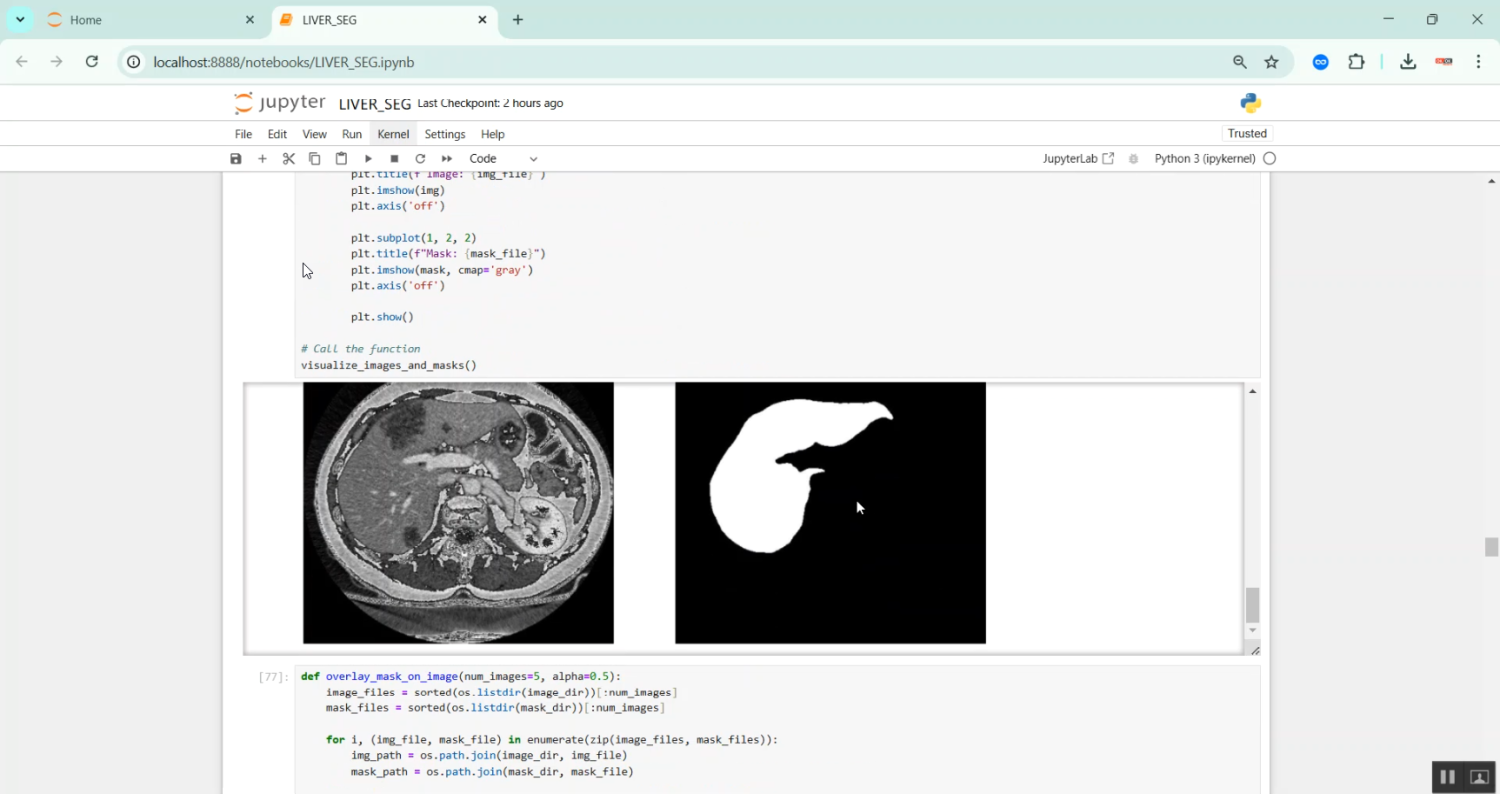Open the browser downloads icon
Viewport: 1500px width, 794px height.
(x=1408, y=61)
